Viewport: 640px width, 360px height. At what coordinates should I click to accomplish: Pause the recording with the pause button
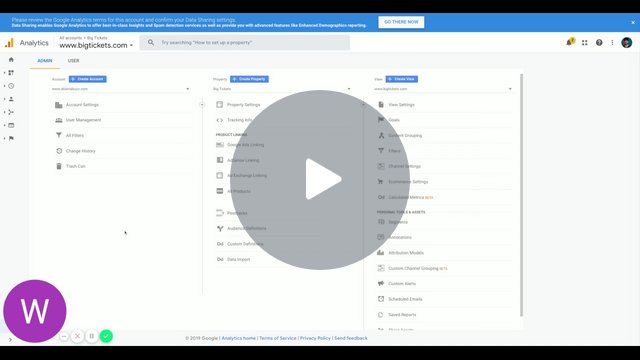(x=91, y=336)
